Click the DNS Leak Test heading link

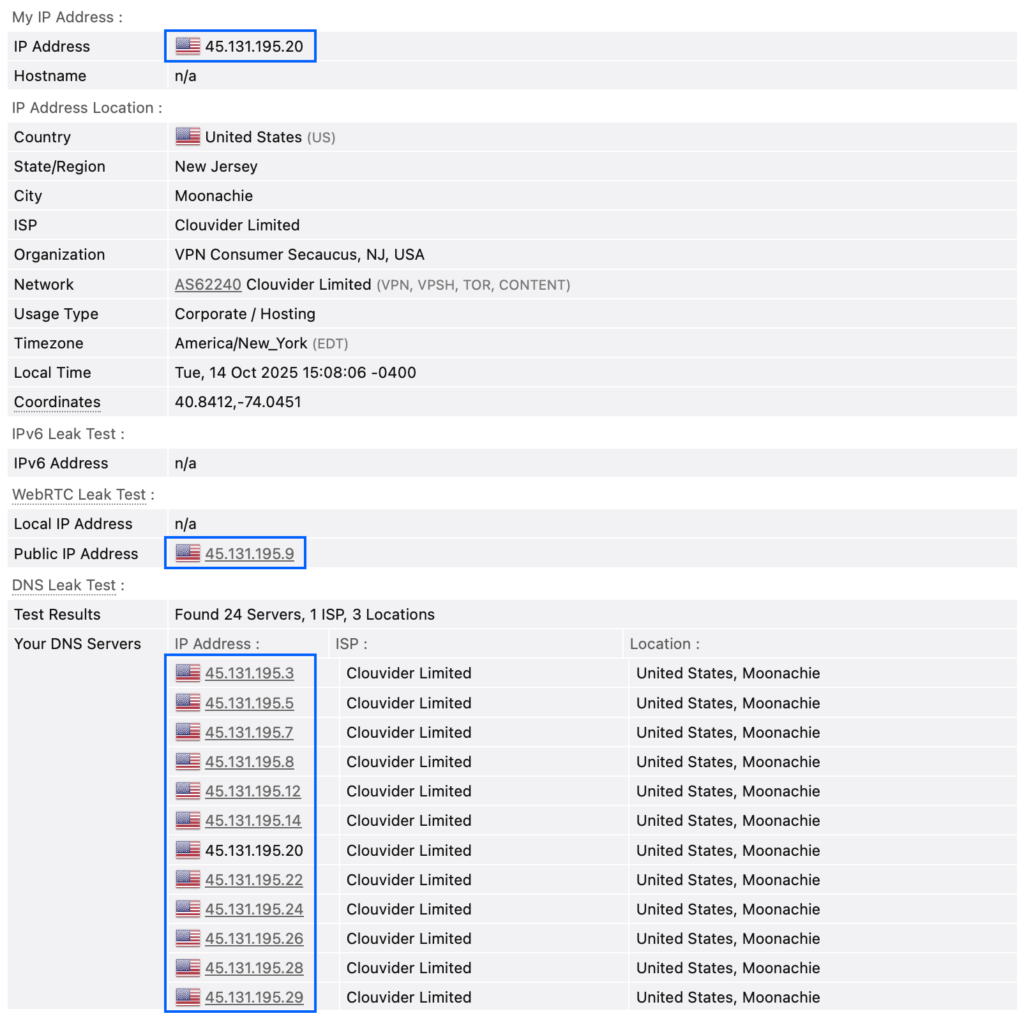(62, 585)
